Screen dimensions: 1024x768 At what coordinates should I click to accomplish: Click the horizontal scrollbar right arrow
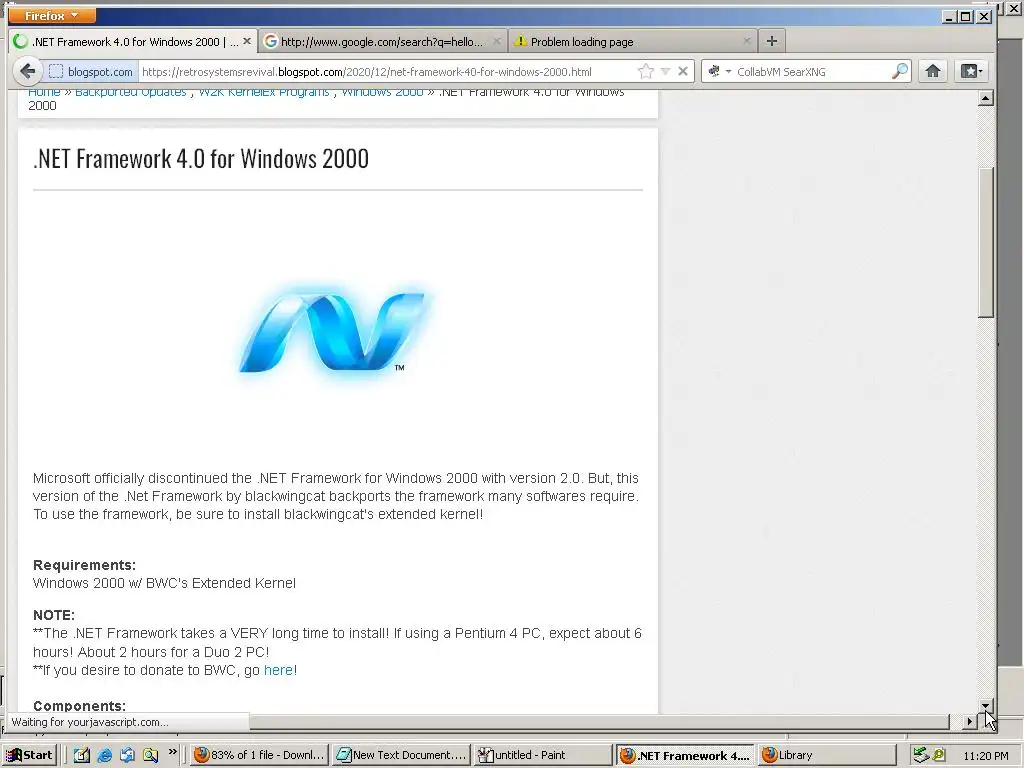click(969, 722)
